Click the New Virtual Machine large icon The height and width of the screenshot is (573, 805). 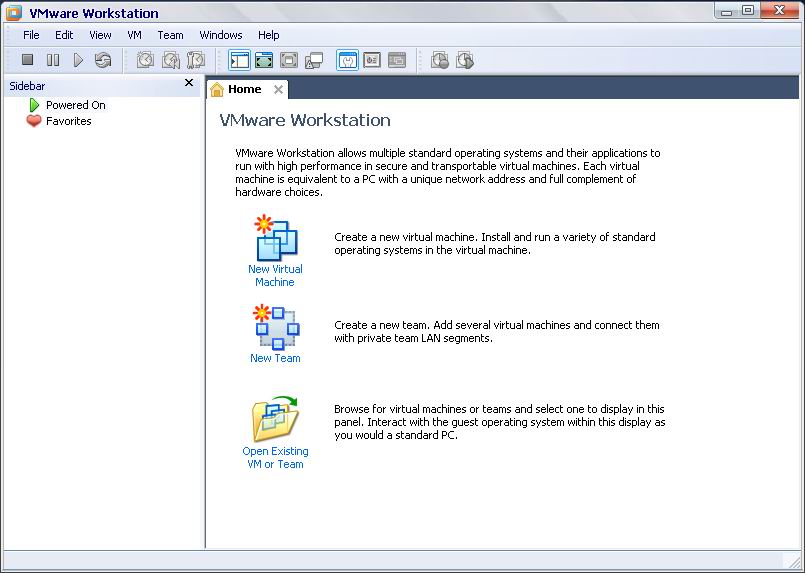pos(275,238)
